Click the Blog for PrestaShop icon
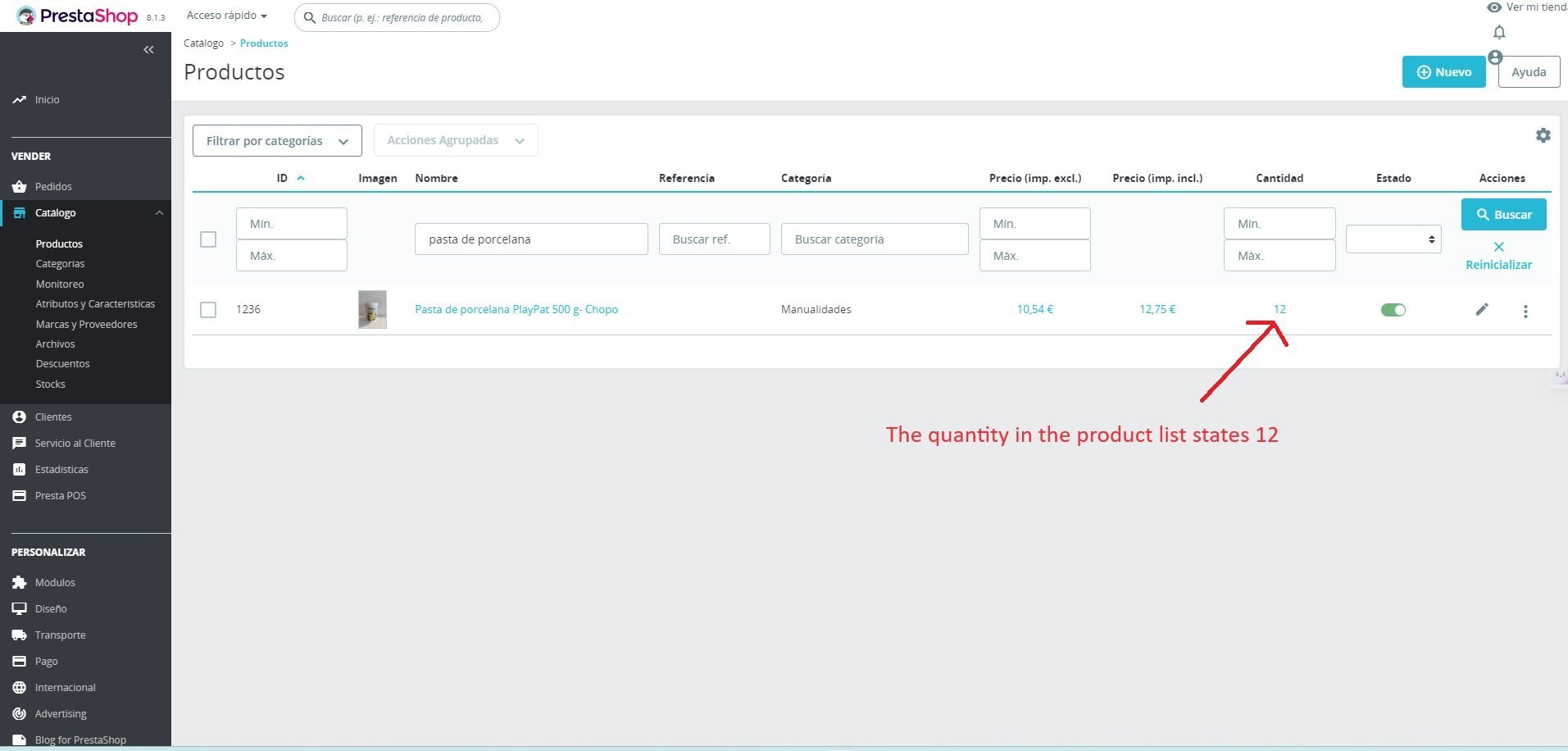Viewport: 1568px width, 751px height. point(19,740)
